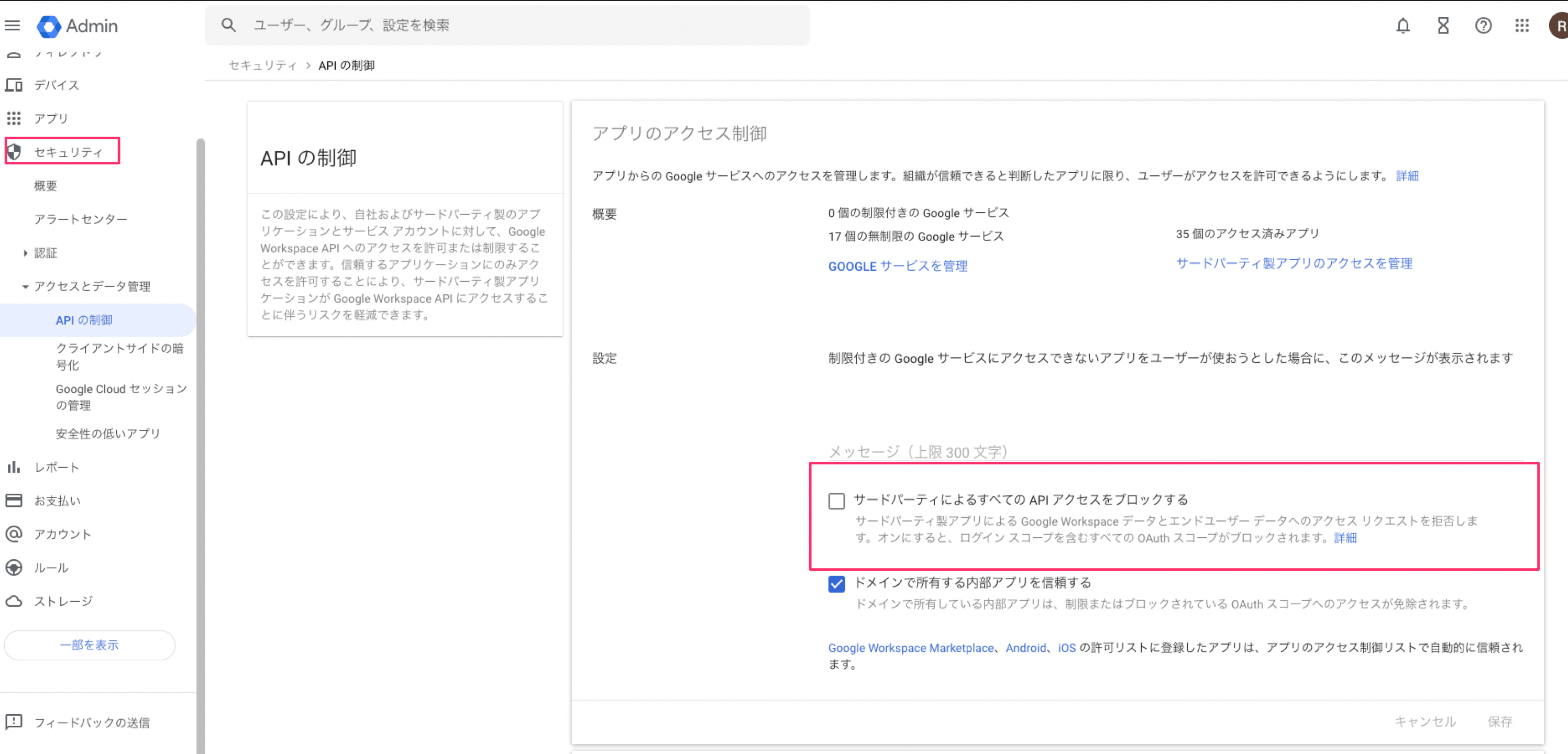The width and height of the screenshot is (1568, 754).
Task: Click the セキュリティ breadcrumb
Action: (x=263, y=65)
